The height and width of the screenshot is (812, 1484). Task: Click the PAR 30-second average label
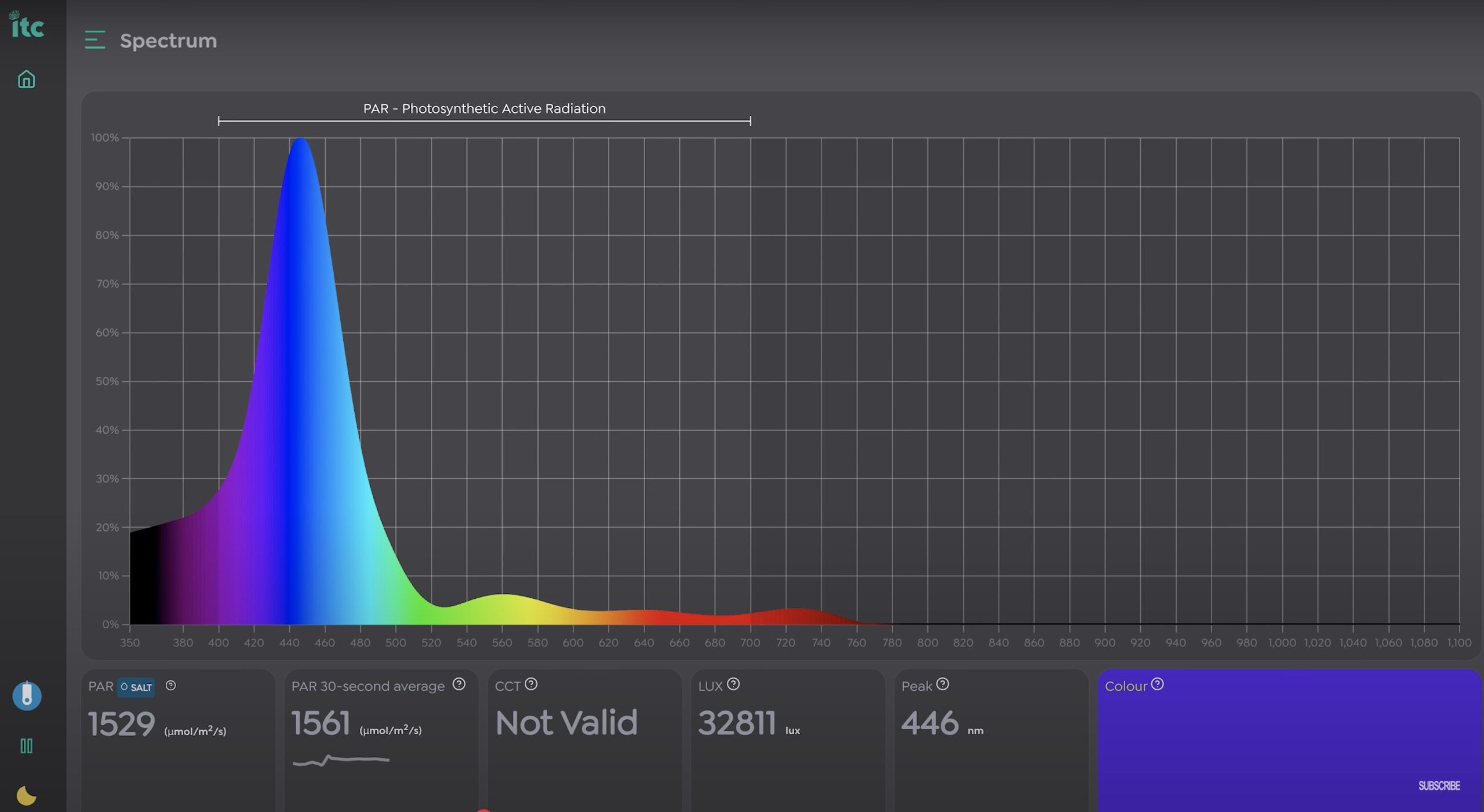point(368,686)
